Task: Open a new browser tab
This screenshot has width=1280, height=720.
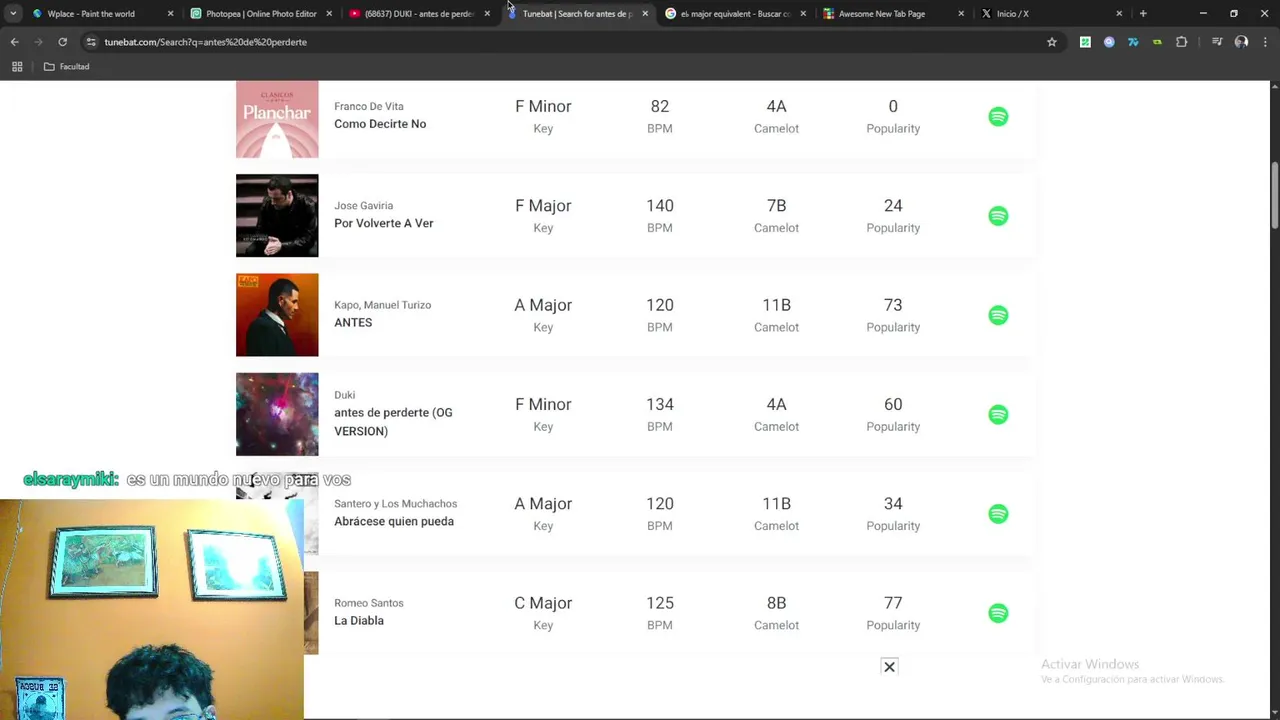Action: tap(1143, 14)
